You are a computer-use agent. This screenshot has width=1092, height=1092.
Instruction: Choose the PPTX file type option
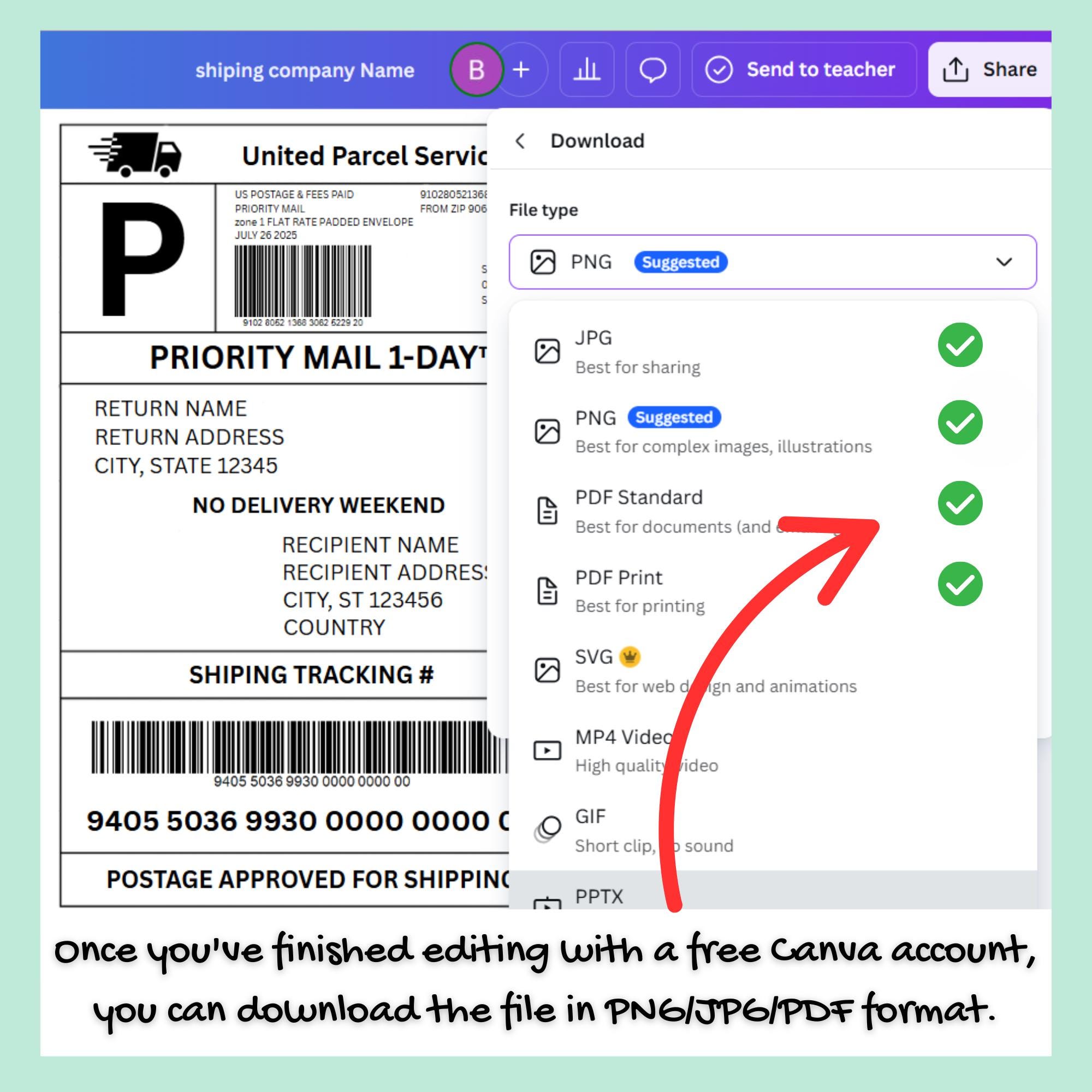coord(773,891)
